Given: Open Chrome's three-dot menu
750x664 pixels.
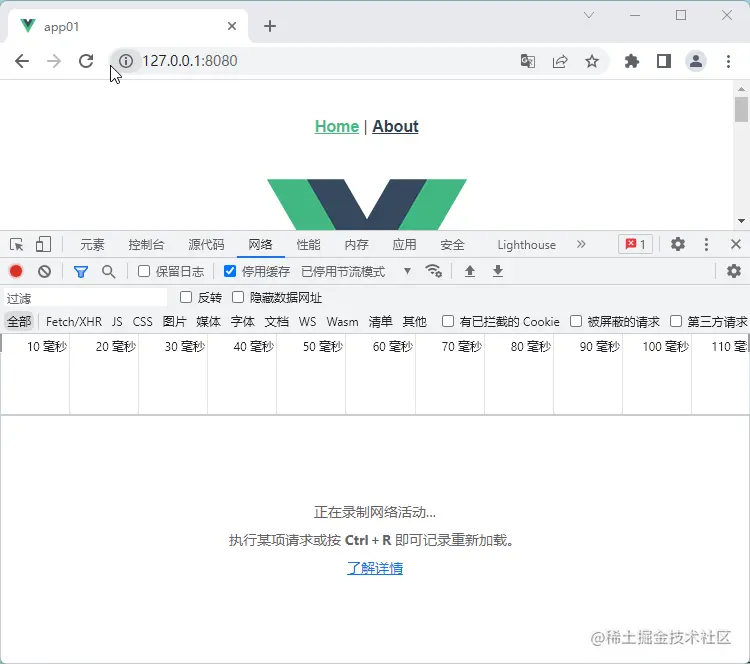Looking at the screenshot, I should click(728, 61).
